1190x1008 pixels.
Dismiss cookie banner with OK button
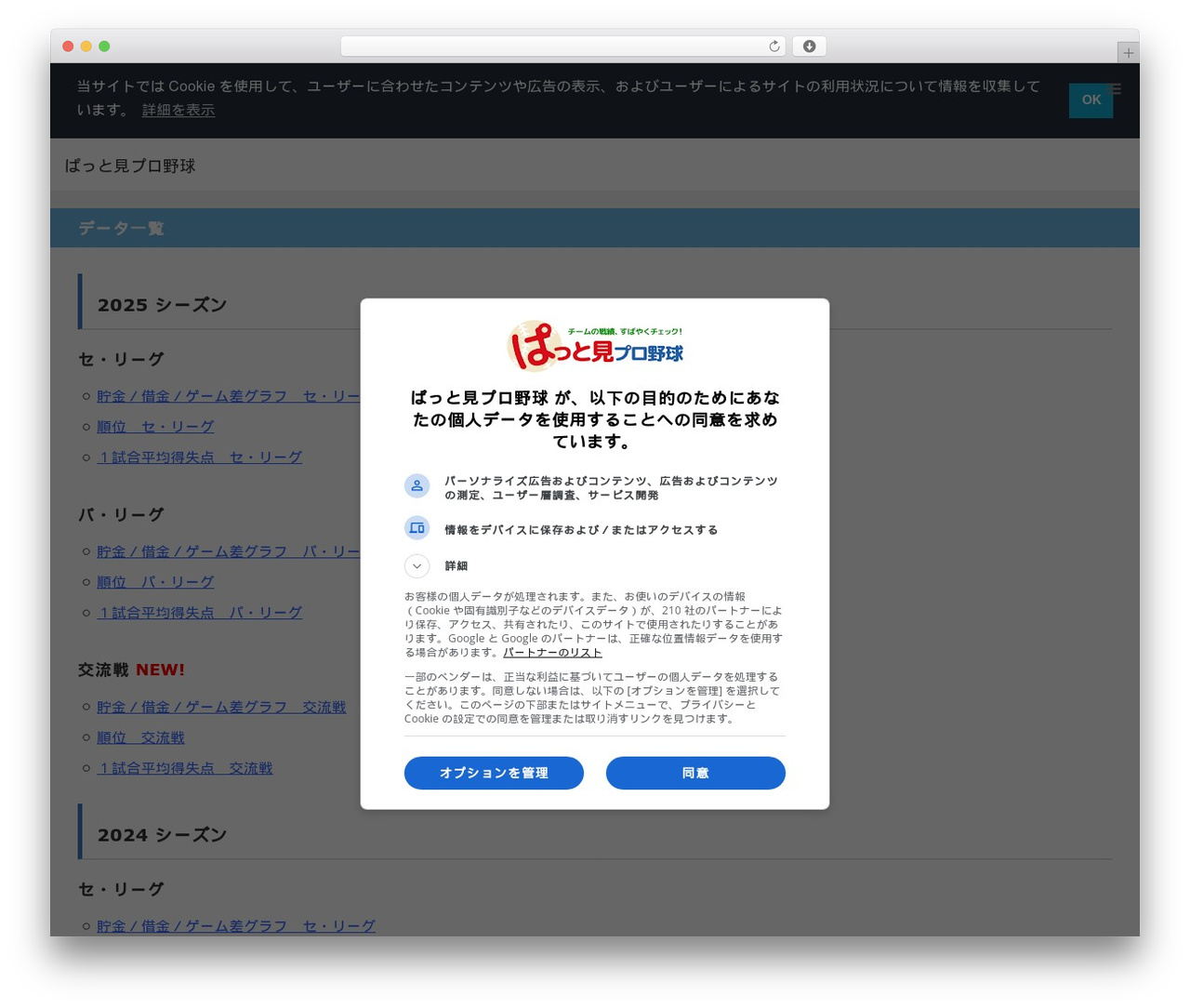[1091, 100]
